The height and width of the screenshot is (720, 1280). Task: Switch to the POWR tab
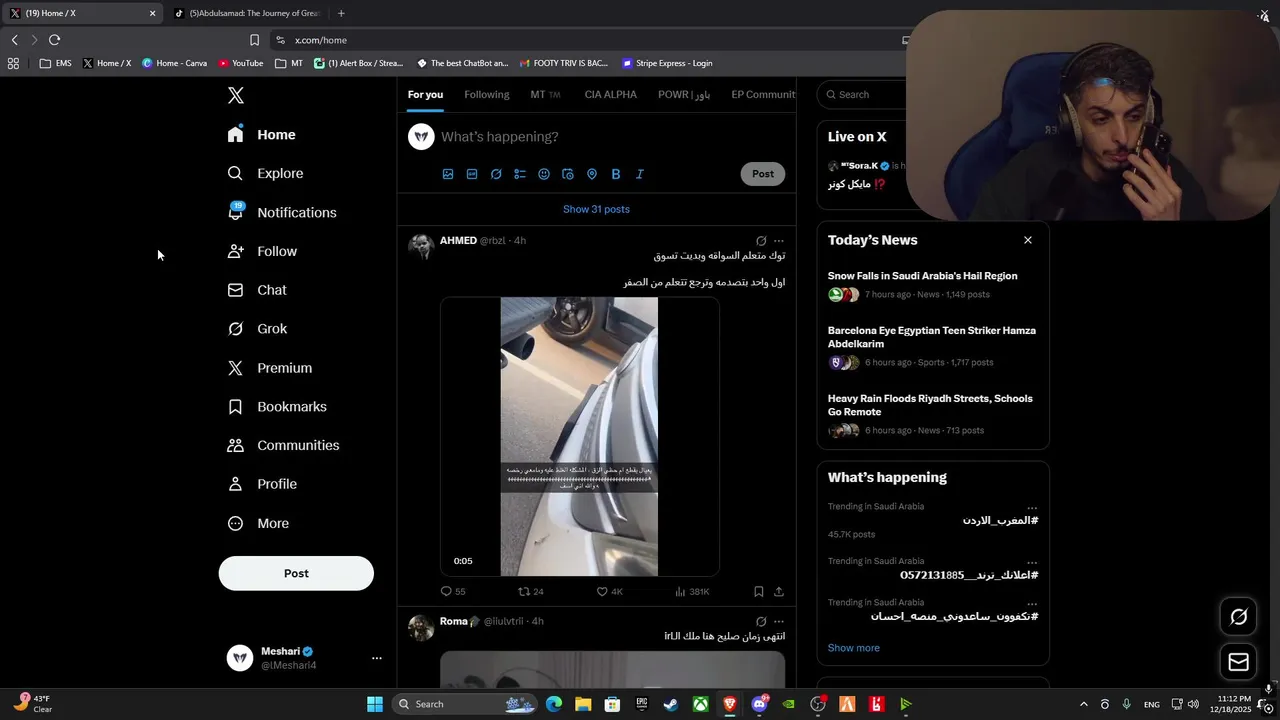coord(684,95)
